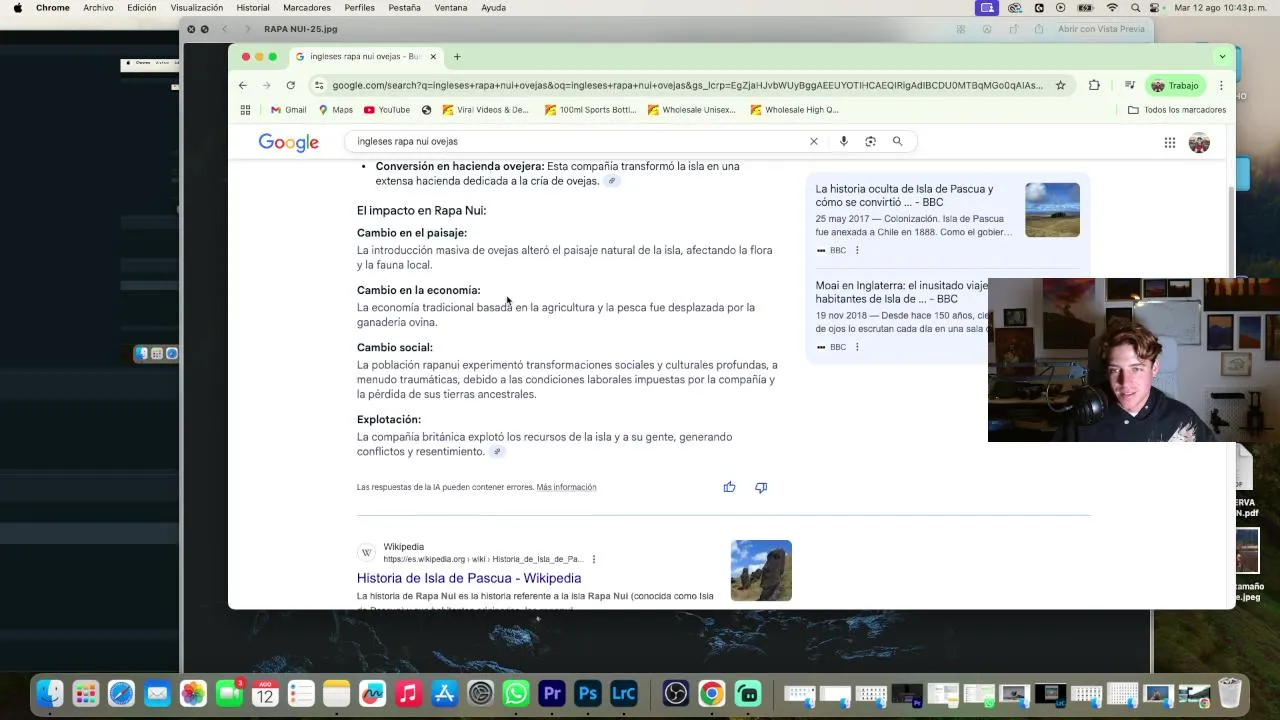Open the bookmark apps grid icon
Screen dimensions: 1280x720
point(245,110)
